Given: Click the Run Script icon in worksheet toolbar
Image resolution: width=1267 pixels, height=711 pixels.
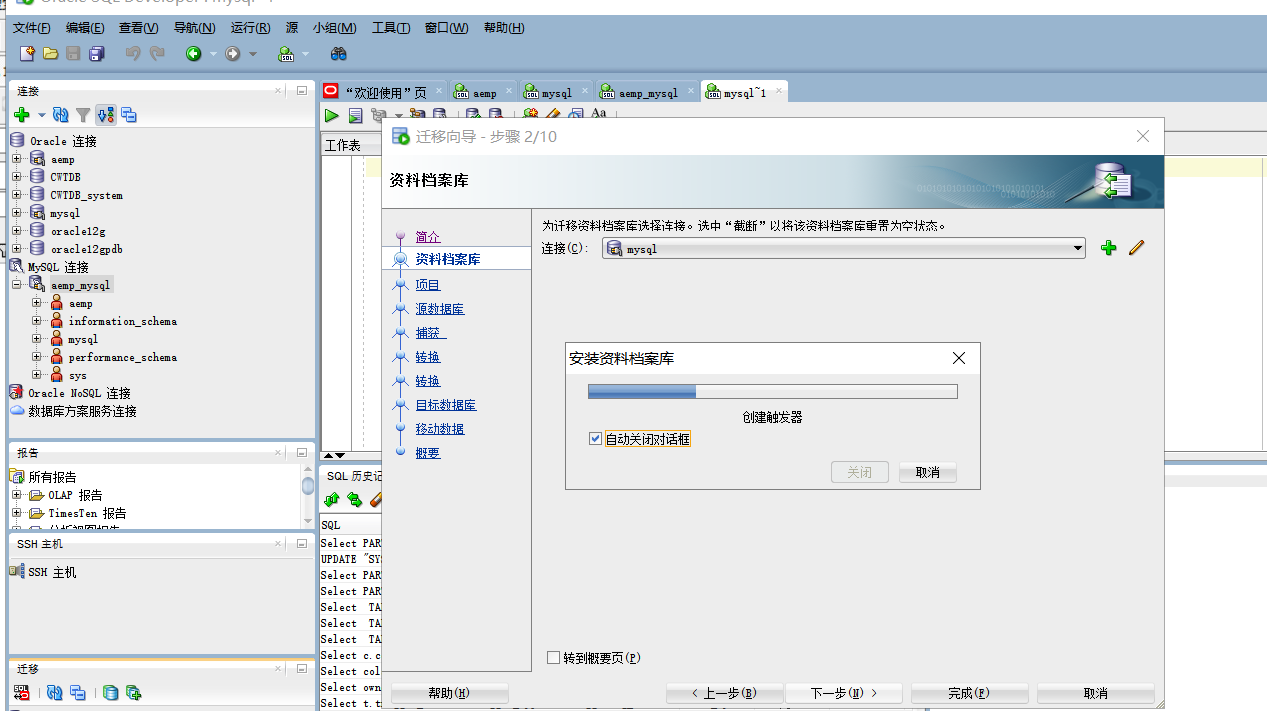Looking at the screenshot, I should pos(355,116).
